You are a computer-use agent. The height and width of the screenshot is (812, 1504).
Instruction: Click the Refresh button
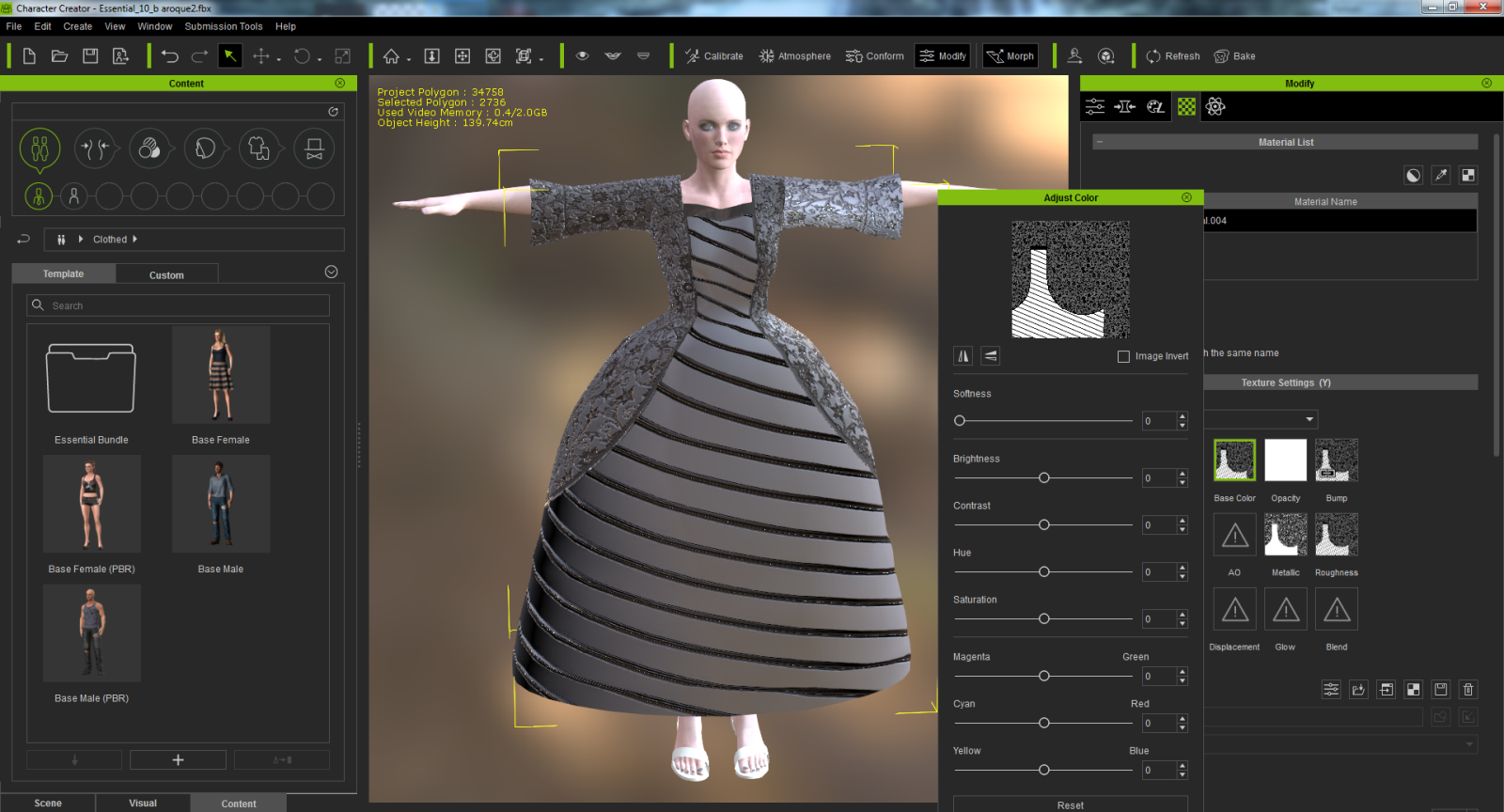[1173, 56]
